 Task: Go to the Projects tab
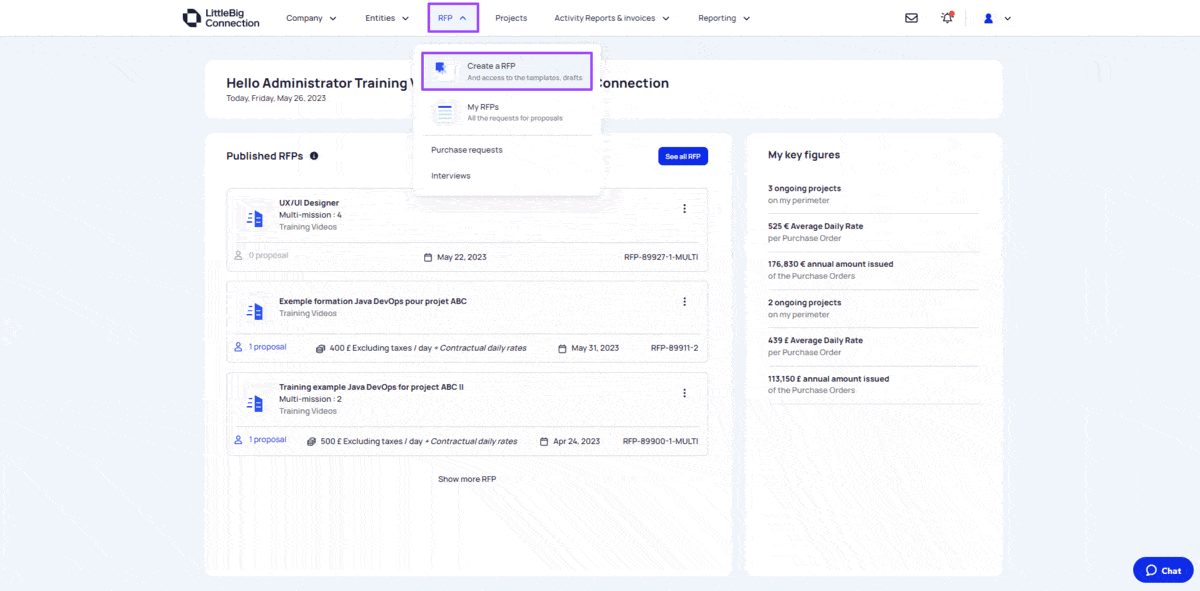(x=511, y=18)
